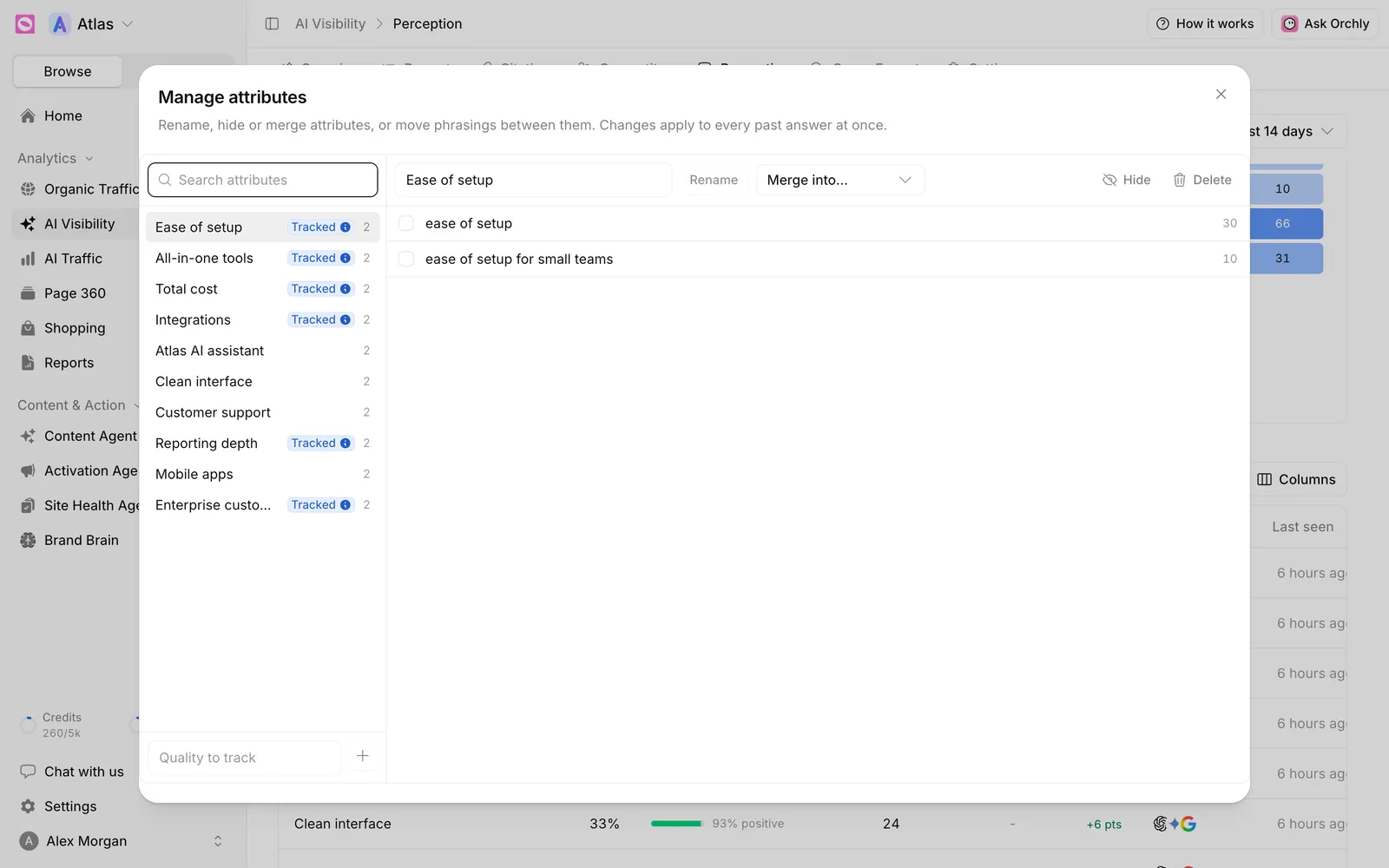This screenshot has height=868, width=1389.
Task: Click Tracked info icon for Enterprise customers
Action: click(x=346, y=505)
